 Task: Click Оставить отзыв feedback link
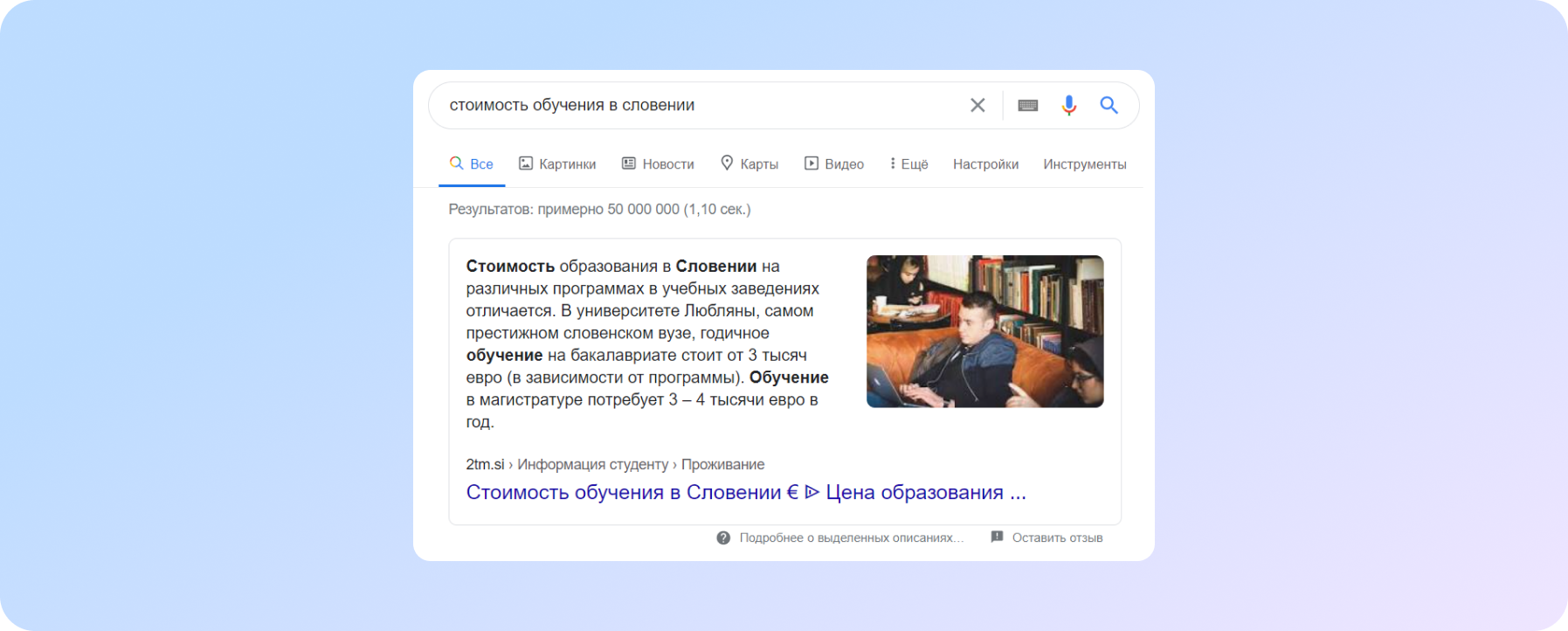1057,537
